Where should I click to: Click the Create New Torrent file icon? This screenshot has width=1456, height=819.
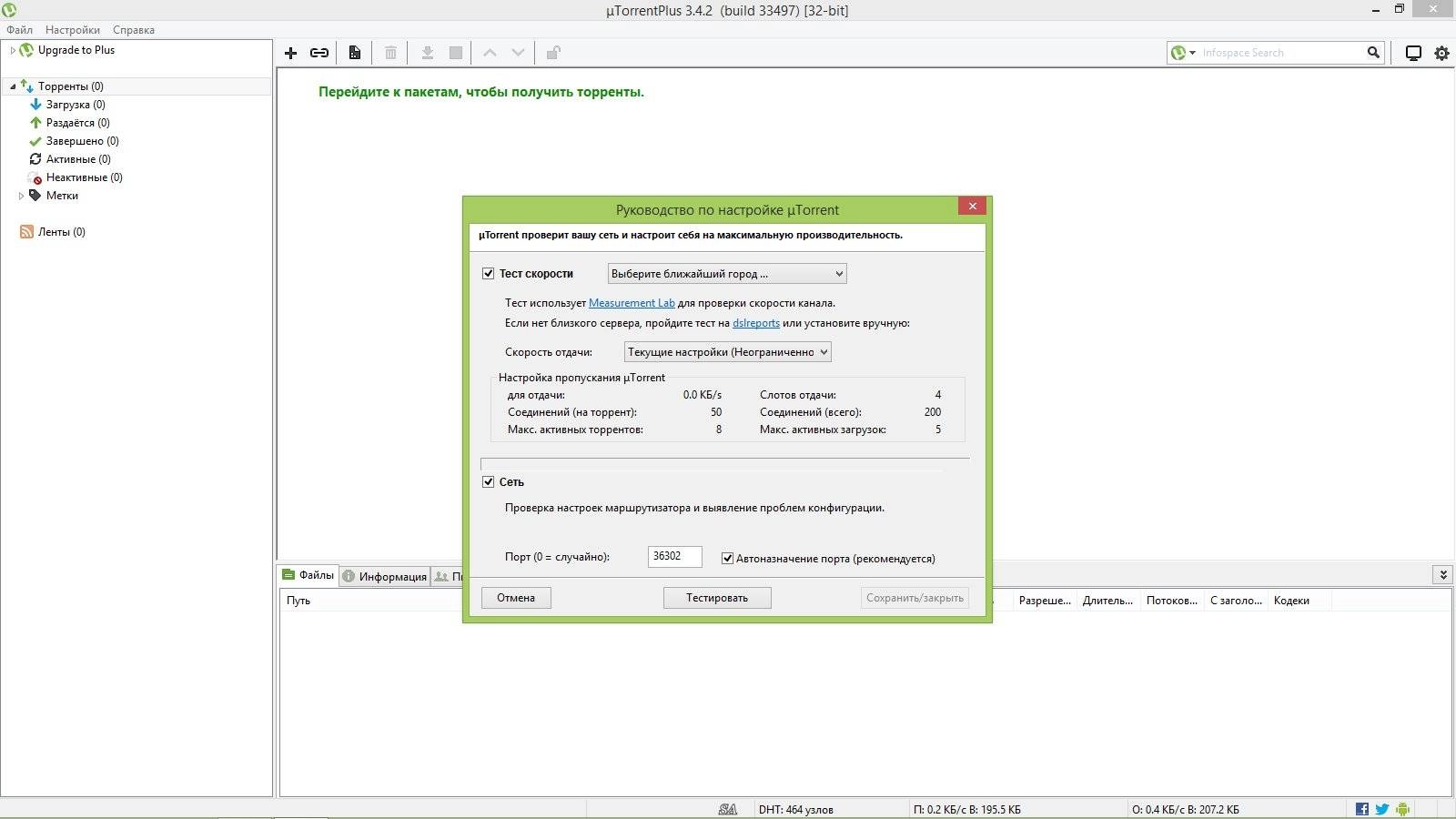click(355, 53)
